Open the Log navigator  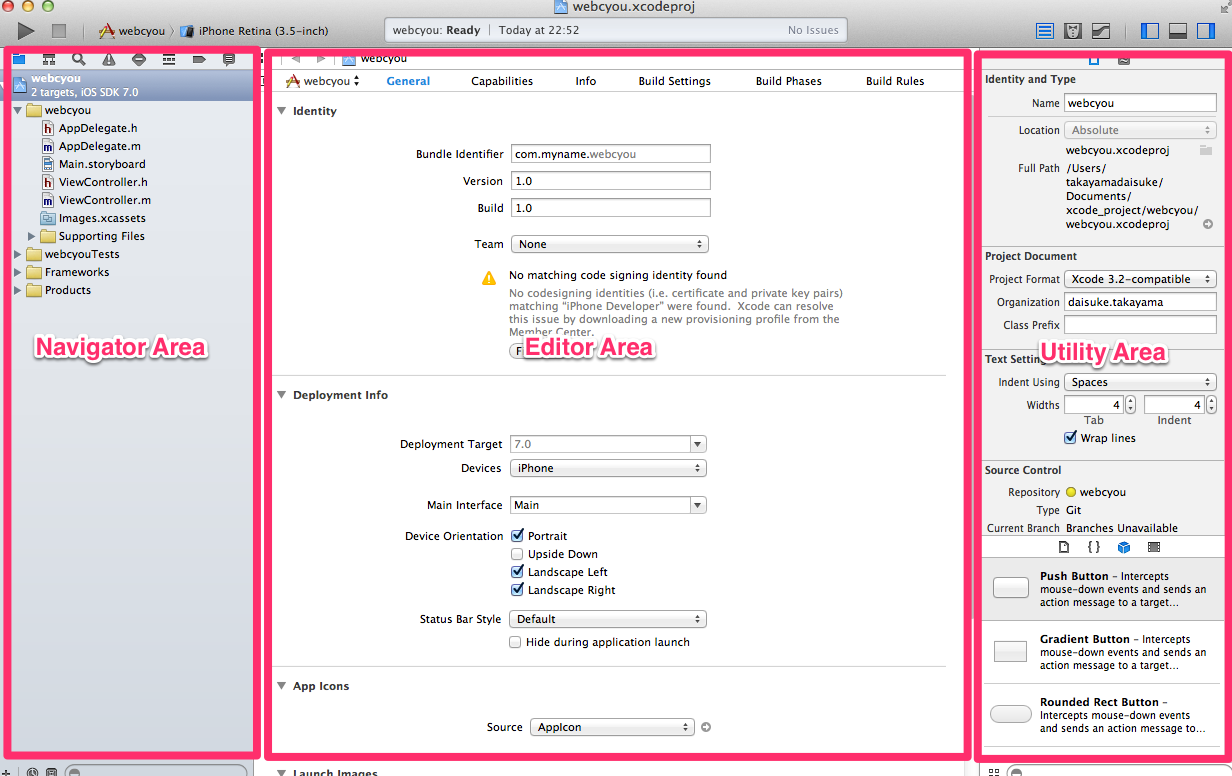[x=229, y=60]
